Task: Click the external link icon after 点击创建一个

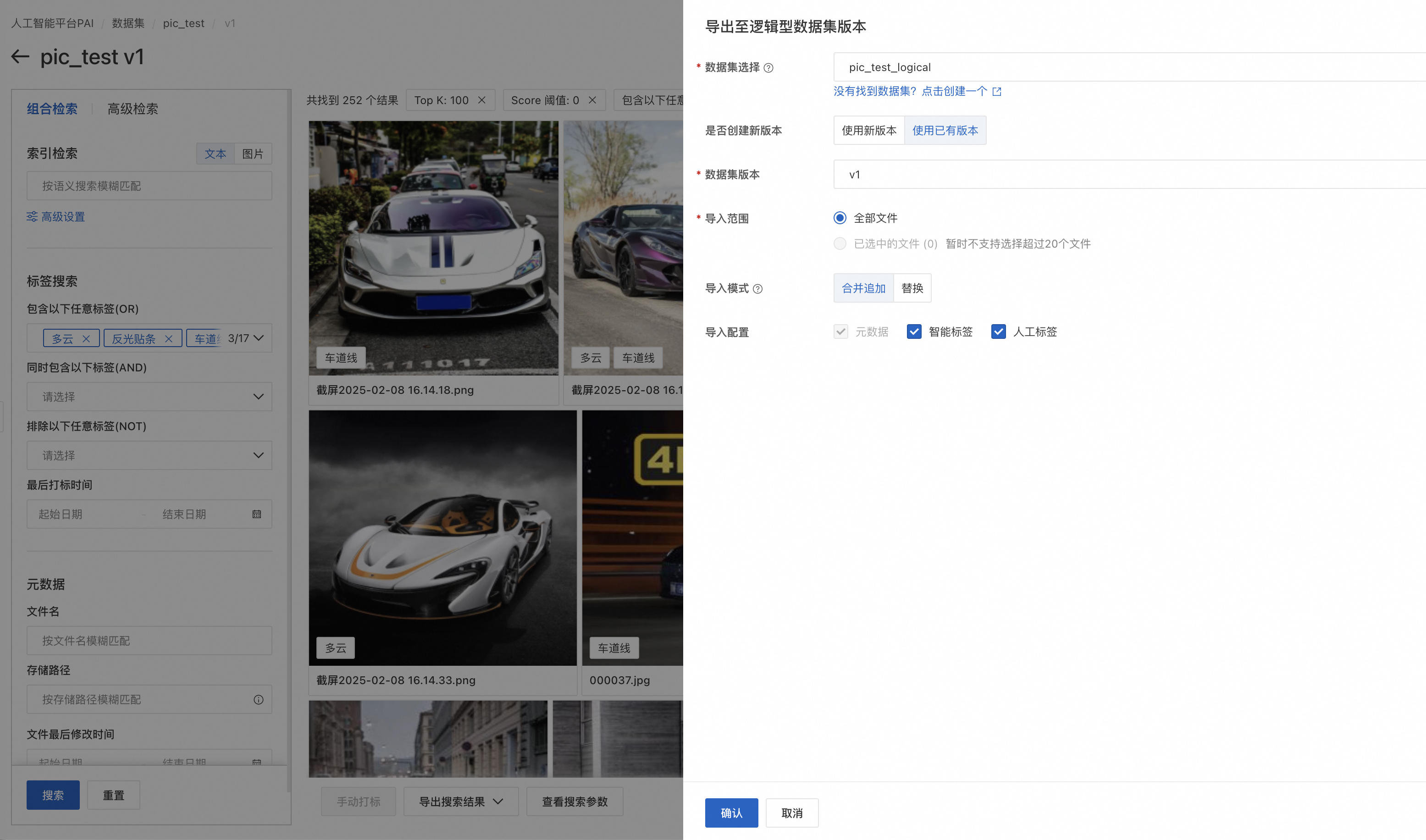Action: (x=997, y=92)
